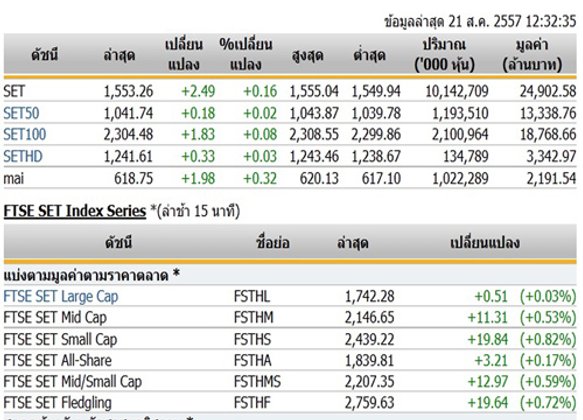Click mai volume 1,022,289

460,179
